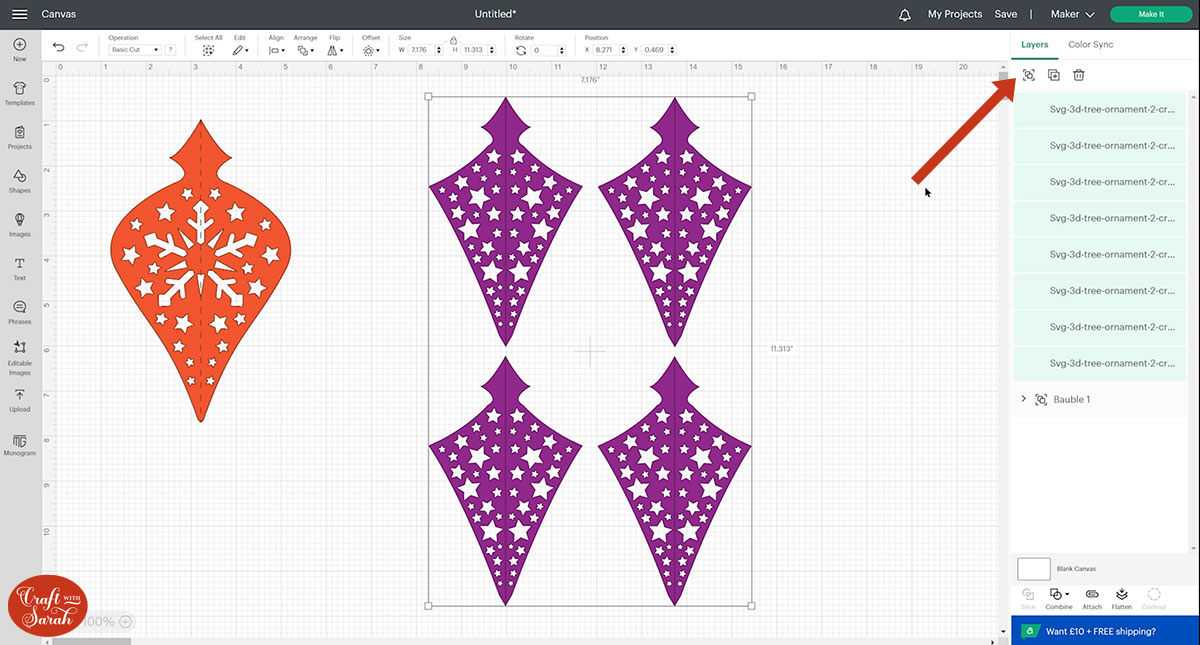The image size is (1200, 645).
Task: Open notifications bell icon
Action: point(905,14)
